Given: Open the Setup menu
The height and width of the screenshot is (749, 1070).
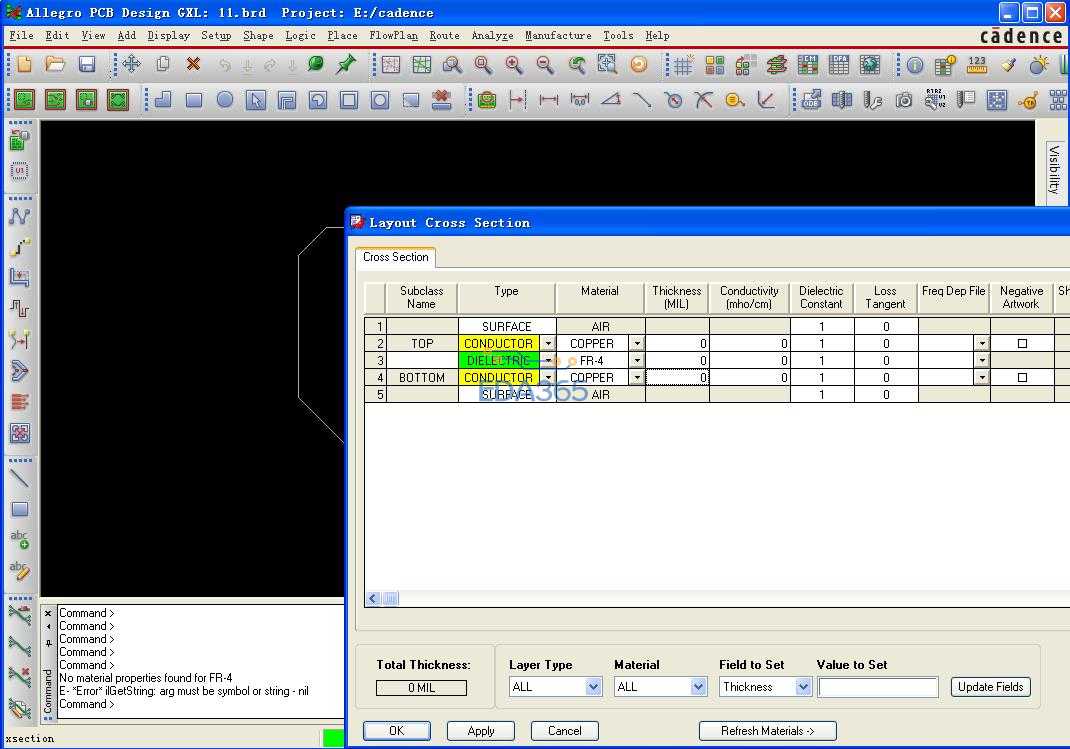Looking at the screenshot, I should pos(216,35).
